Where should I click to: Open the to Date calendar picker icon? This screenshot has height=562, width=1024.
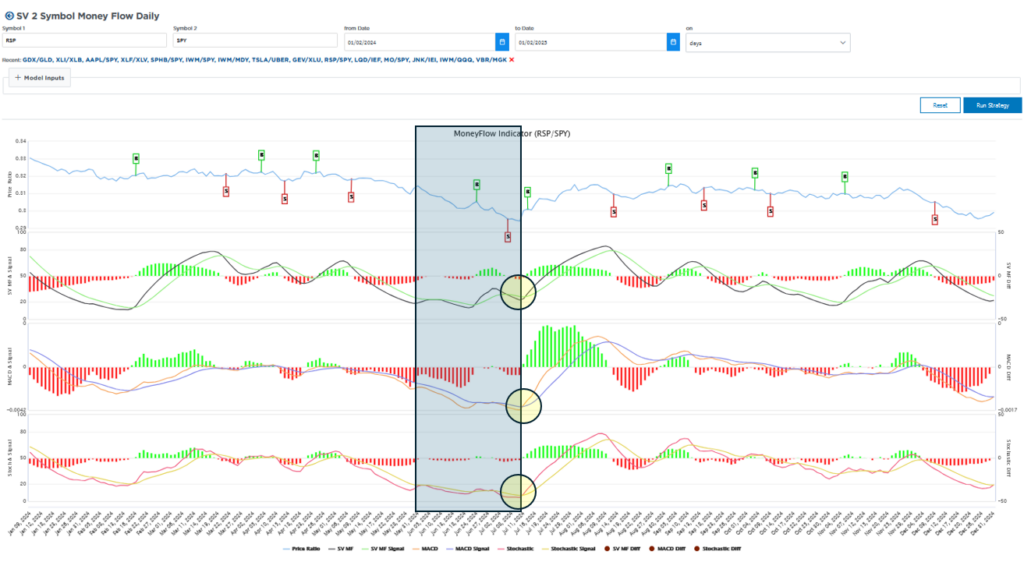[x=673, y=42]
